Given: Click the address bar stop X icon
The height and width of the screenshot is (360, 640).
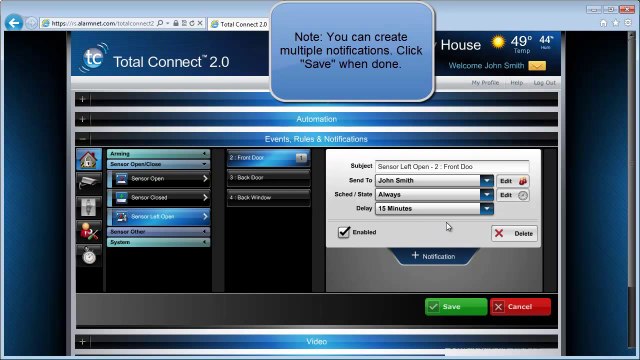Looking at the screenshot, I should 200,23.
